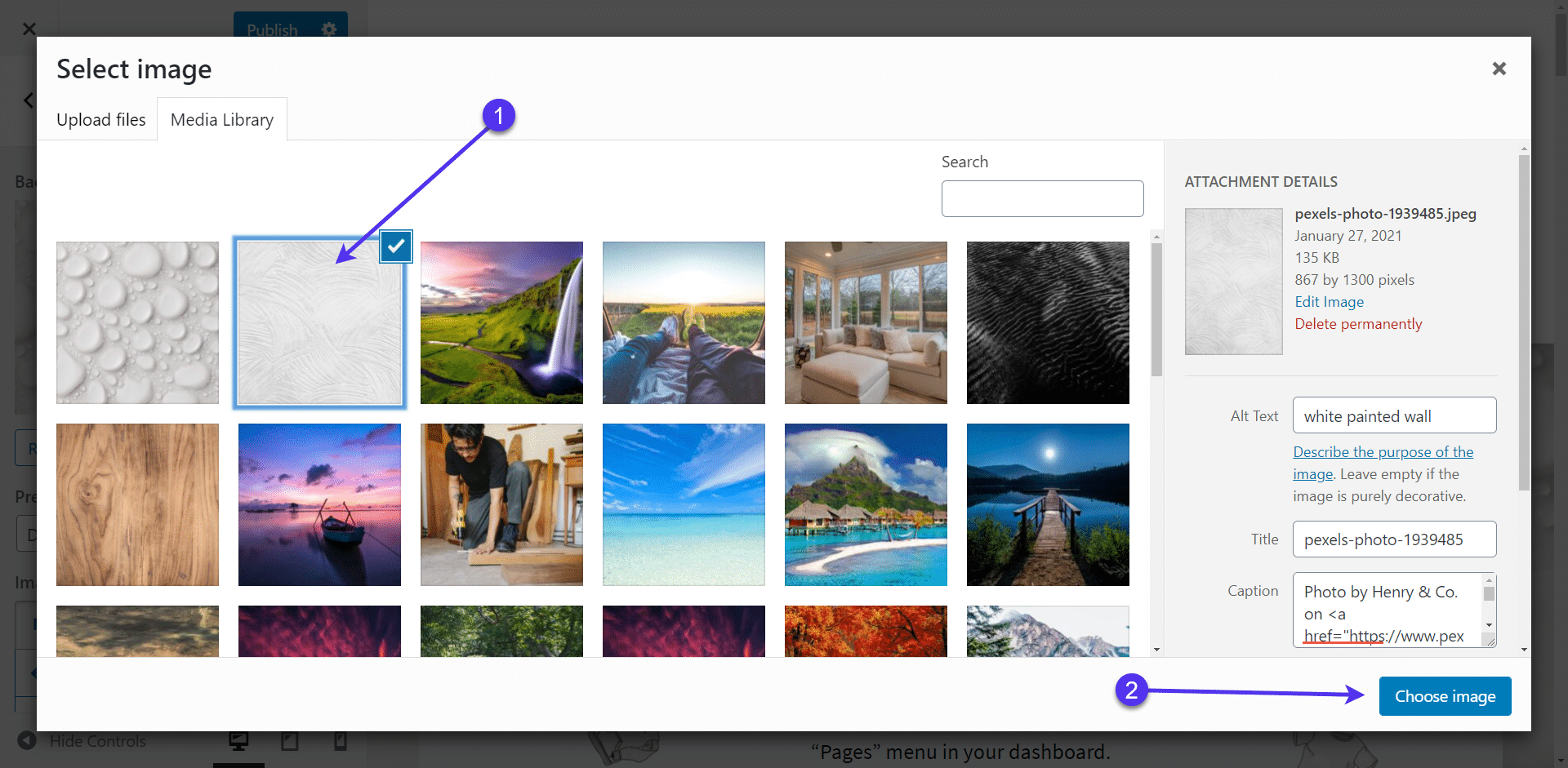
Task: Switch to the Upload files tab
Action: [100, 119]
